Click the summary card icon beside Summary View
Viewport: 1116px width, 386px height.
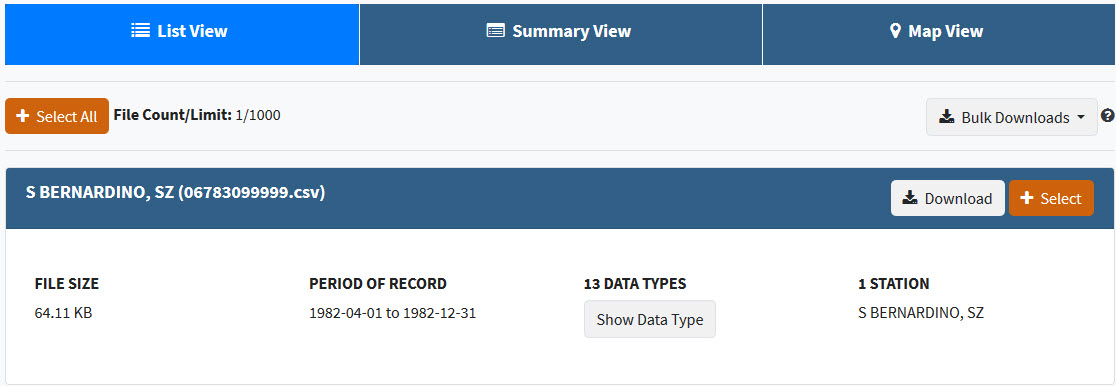[x=495, y=31]
